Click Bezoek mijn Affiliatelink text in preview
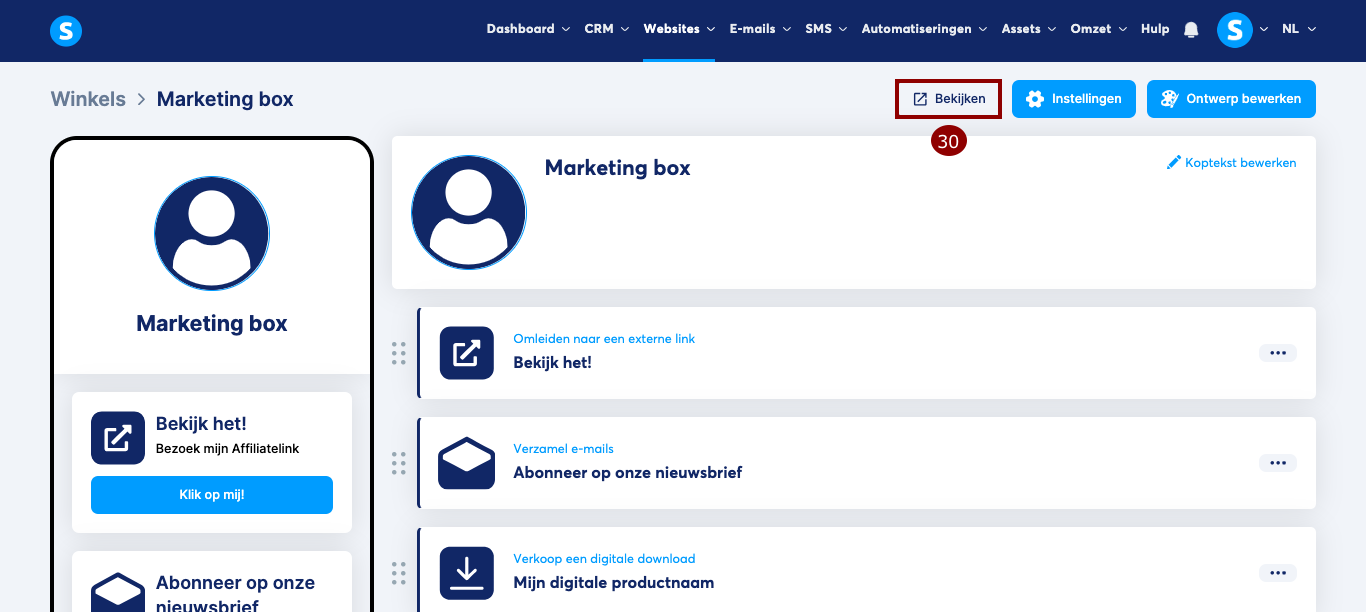 pos(228,449)
